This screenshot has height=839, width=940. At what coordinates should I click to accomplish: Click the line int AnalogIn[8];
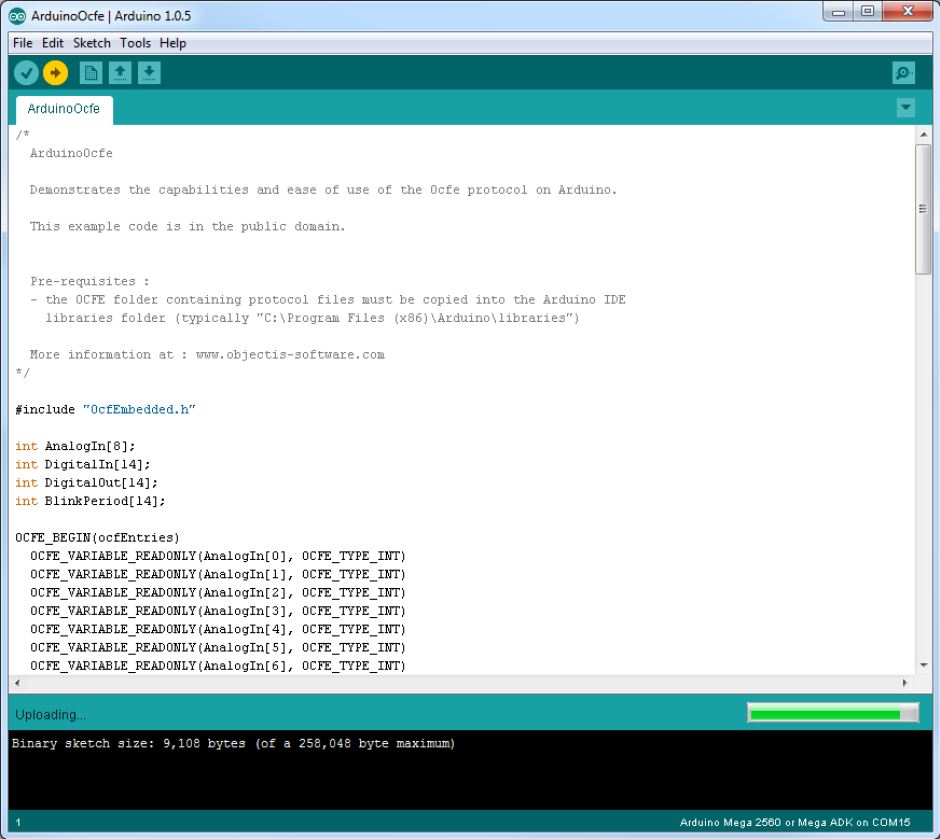tap(76, 446)
